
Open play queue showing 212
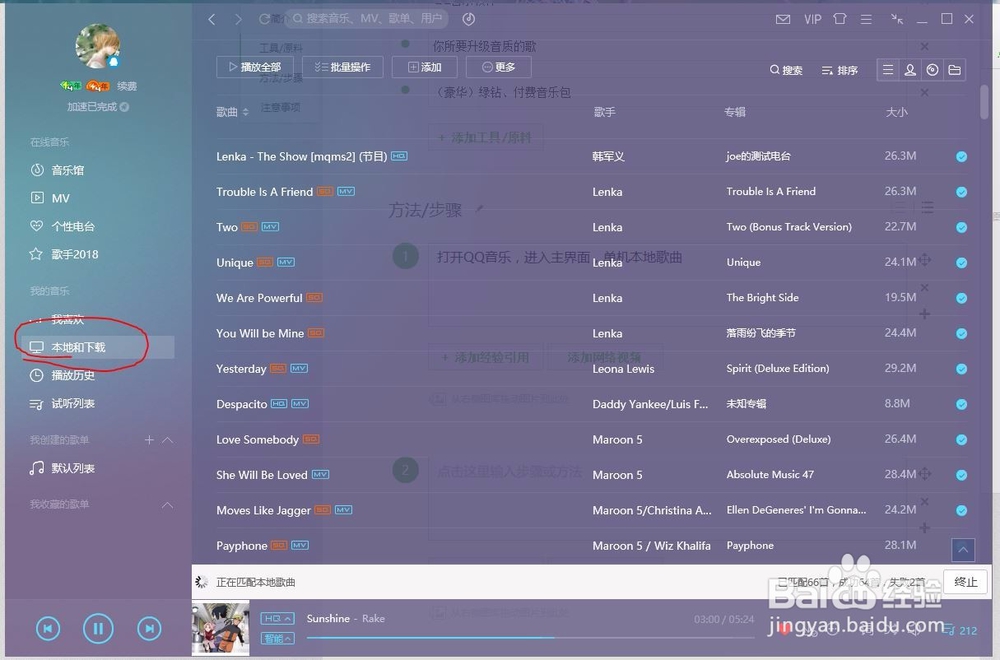point(960,630)
